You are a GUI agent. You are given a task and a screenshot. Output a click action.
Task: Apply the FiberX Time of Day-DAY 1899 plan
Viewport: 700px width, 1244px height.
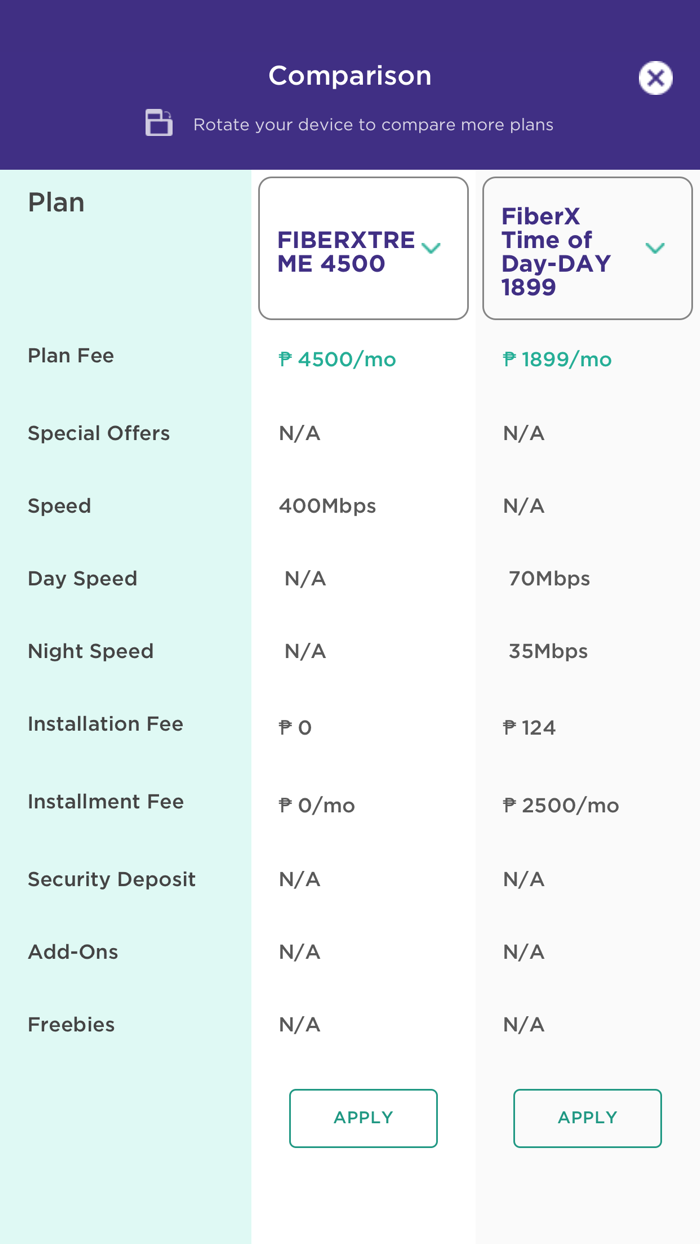click(x=587, y=1118)
